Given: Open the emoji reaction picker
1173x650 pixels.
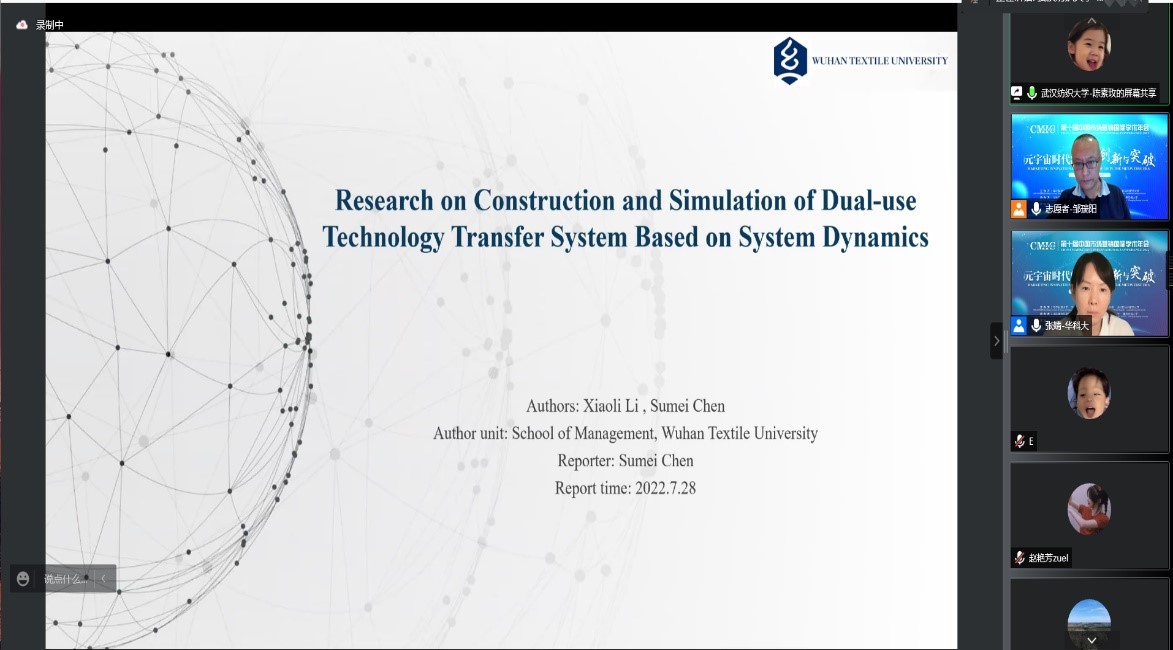Looking at the screenshot, I should (x=23, y=579).
